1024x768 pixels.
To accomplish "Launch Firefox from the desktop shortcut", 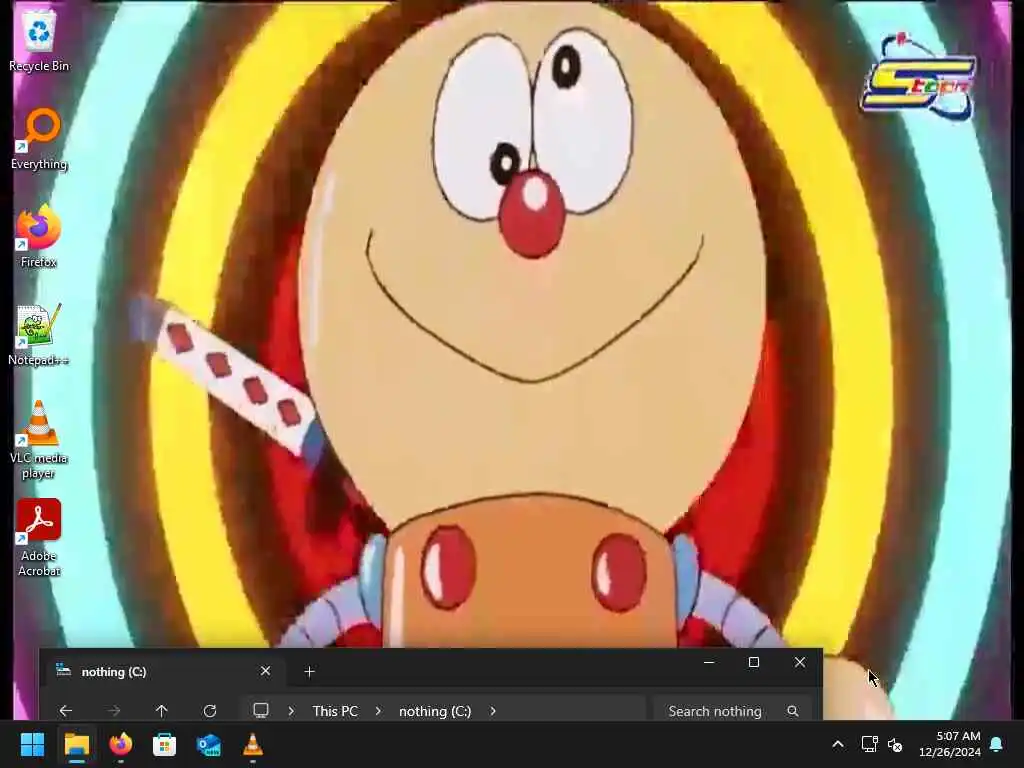I will click(x=39, y=237).
